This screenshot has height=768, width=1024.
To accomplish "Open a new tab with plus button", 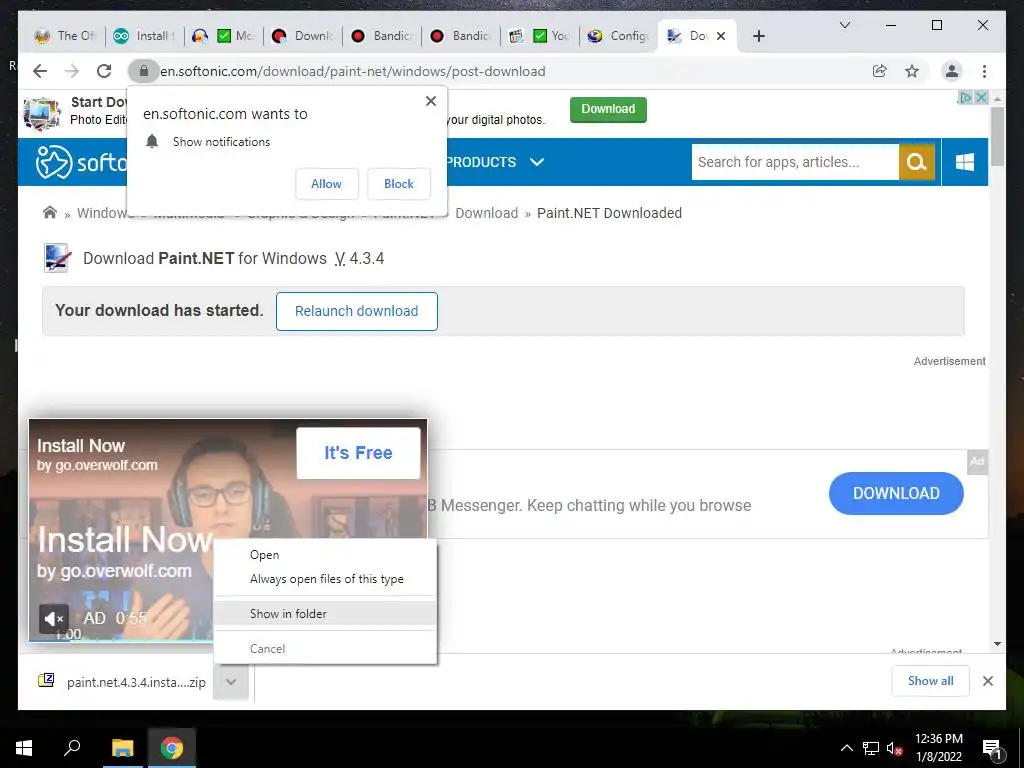I will 758,36.
